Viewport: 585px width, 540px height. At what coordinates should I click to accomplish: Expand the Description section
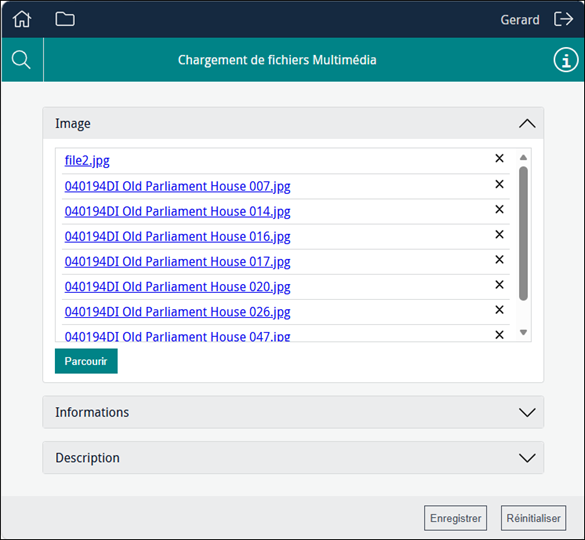point(293,458)
